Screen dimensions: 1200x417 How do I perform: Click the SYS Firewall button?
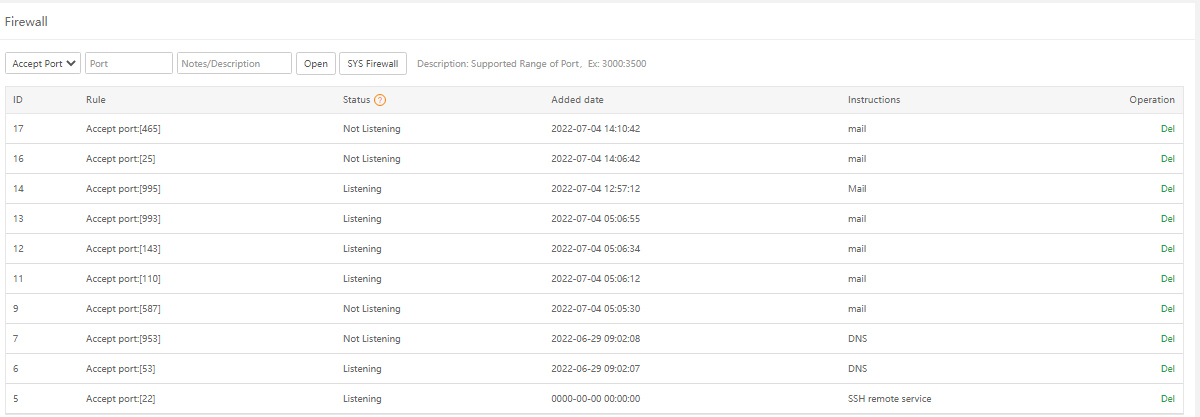click(x=373, y=64)
